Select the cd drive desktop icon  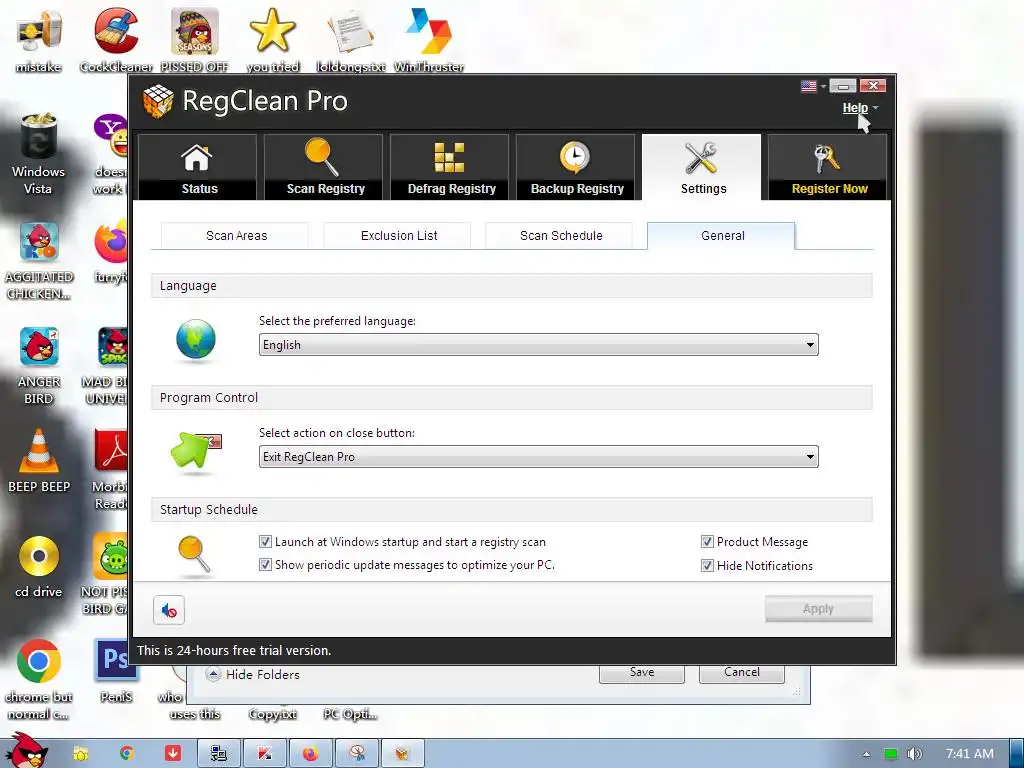[x=39, y=567]
